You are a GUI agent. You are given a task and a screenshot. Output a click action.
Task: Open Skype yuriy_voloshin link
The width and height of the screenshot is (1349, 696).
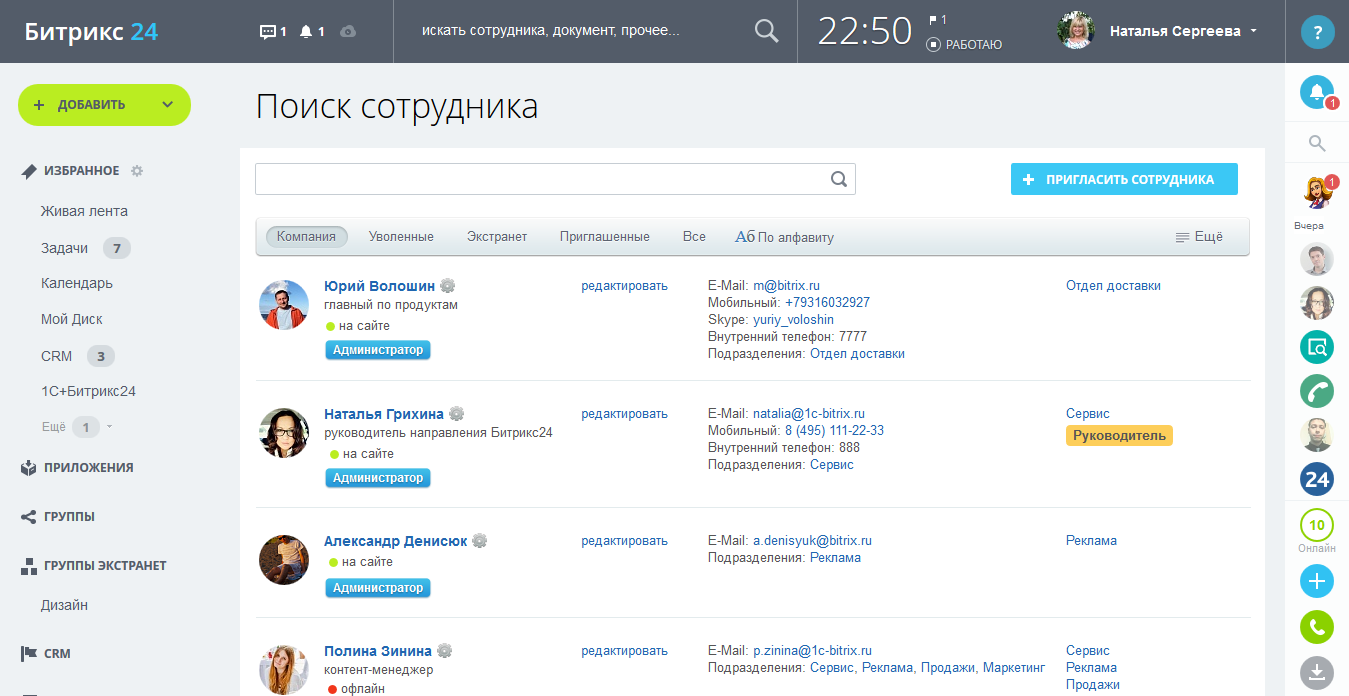coord(793,320)
